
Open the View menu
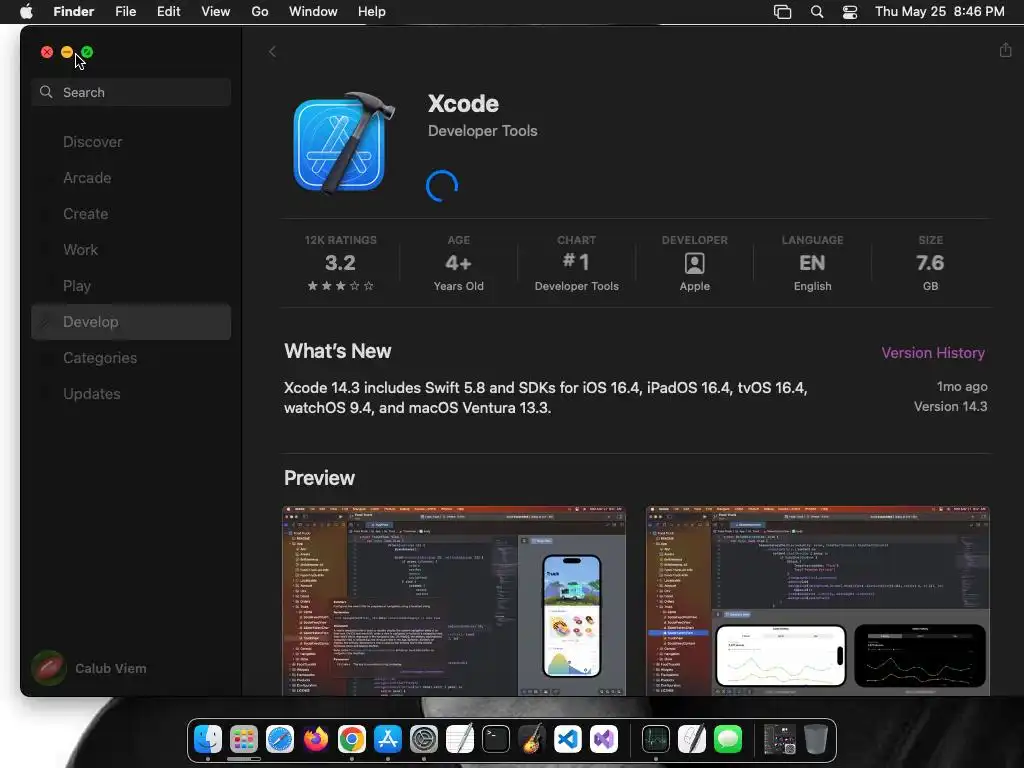[x=216, y=12]
